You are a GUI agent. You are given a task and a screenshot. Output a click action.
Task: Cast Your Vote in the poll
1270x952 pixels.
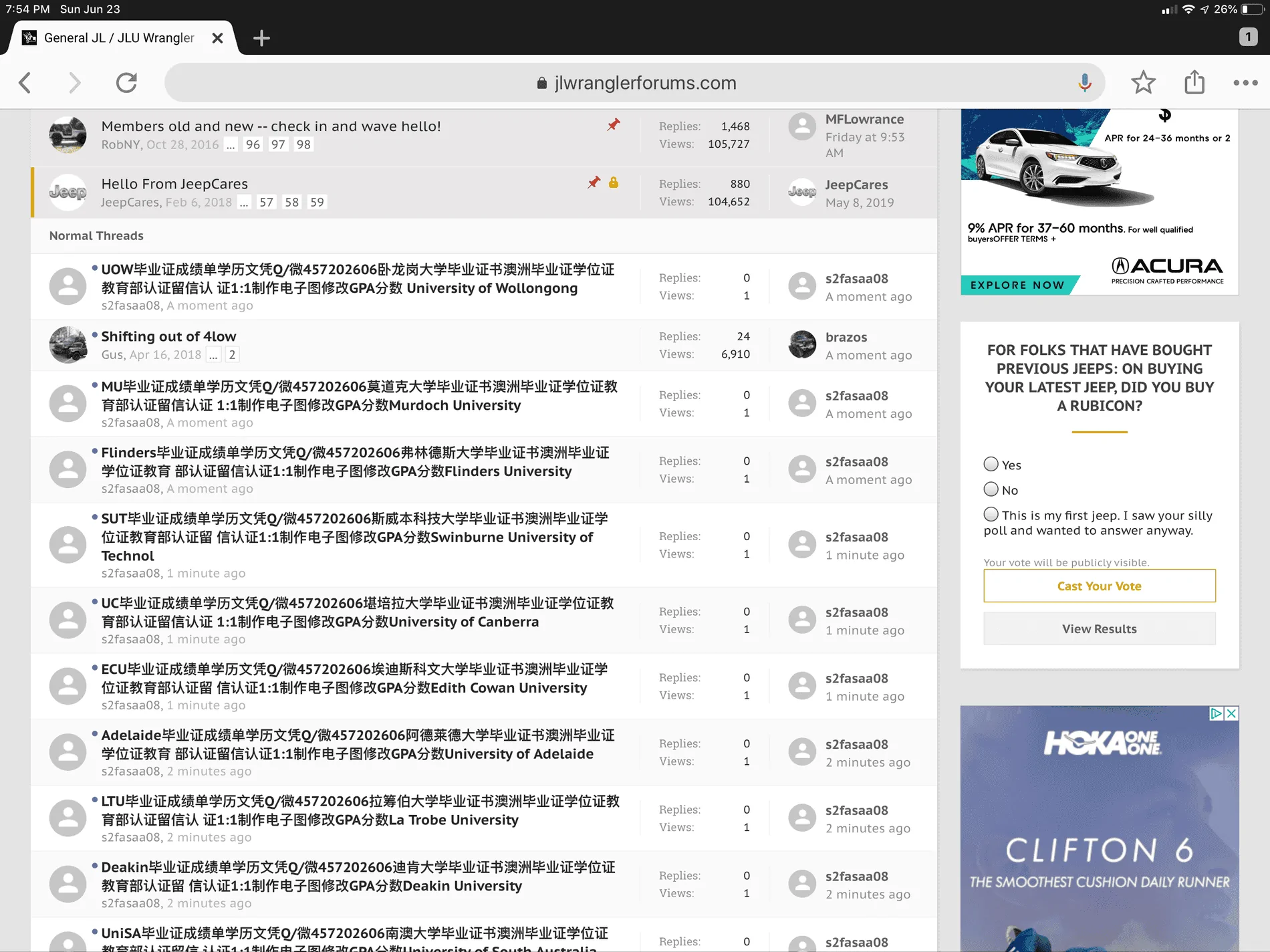[x=1100, y=586]
